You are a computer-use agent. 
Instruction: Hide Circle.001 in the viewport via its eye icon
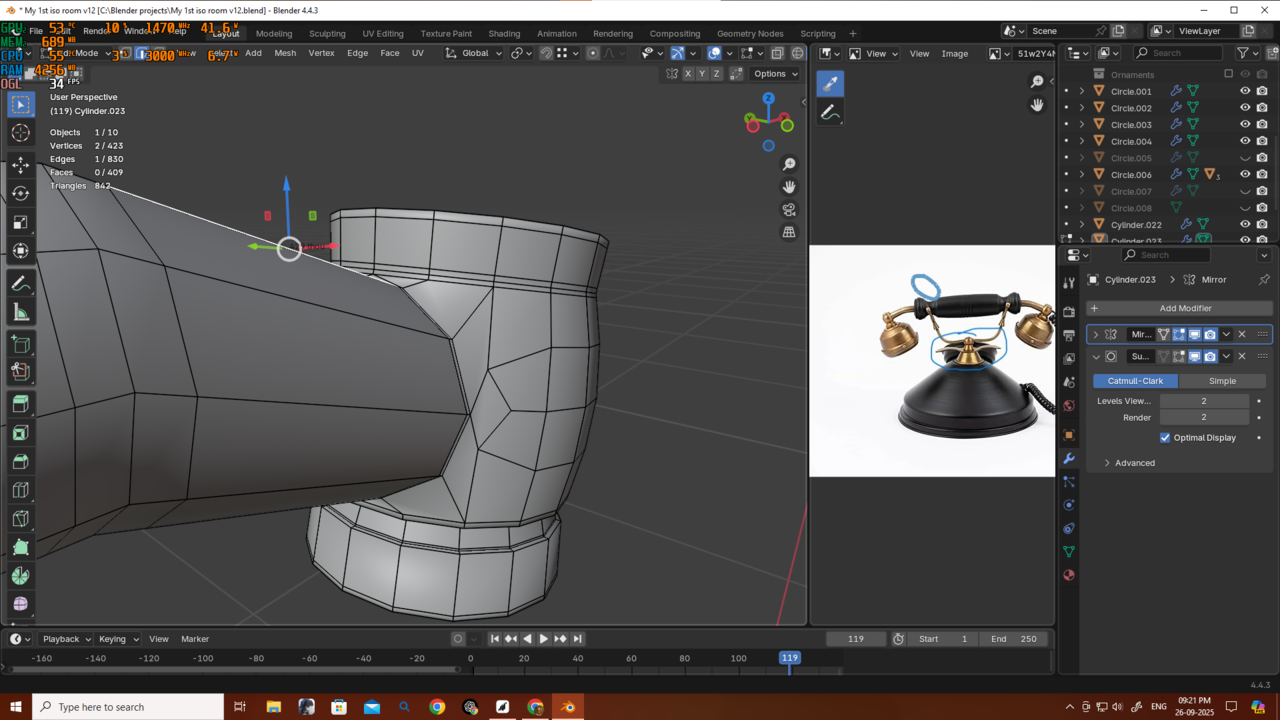point(1245,91)
